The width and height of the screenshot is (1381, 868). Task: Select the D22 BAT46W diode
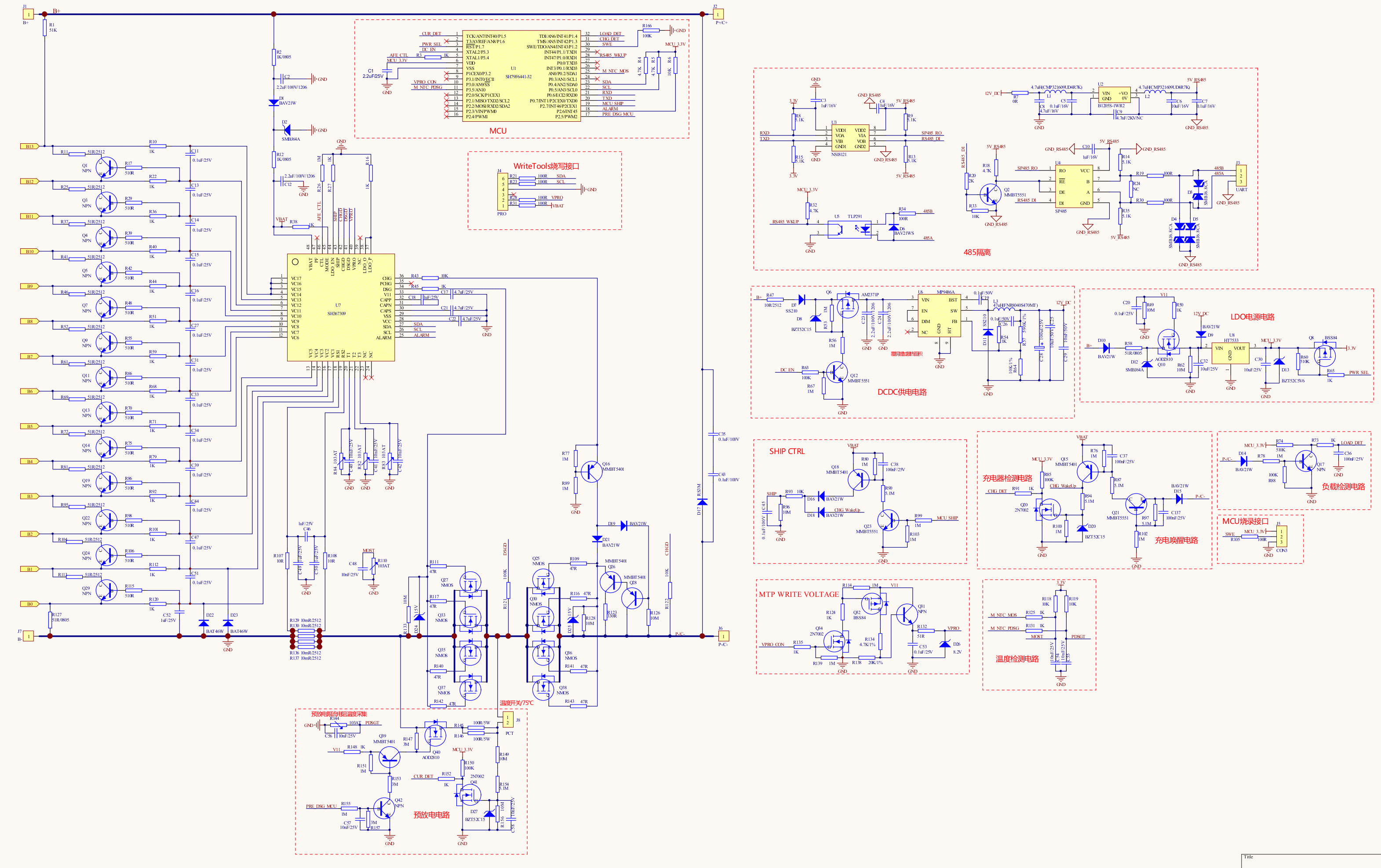(x=204, y=623)
